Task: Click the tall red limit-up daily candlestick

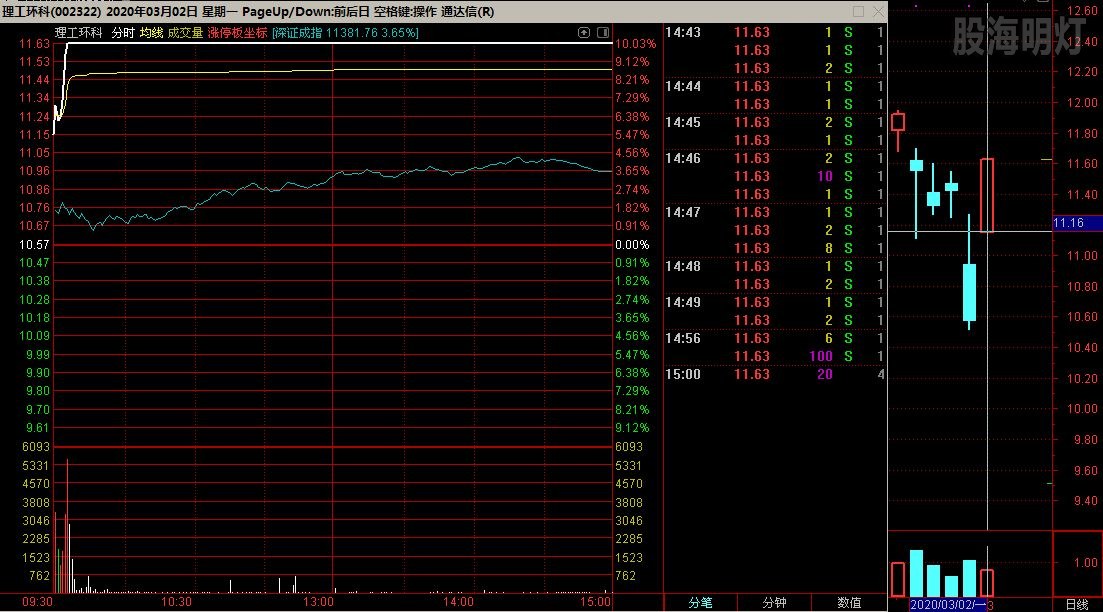Action: (987, 195)
